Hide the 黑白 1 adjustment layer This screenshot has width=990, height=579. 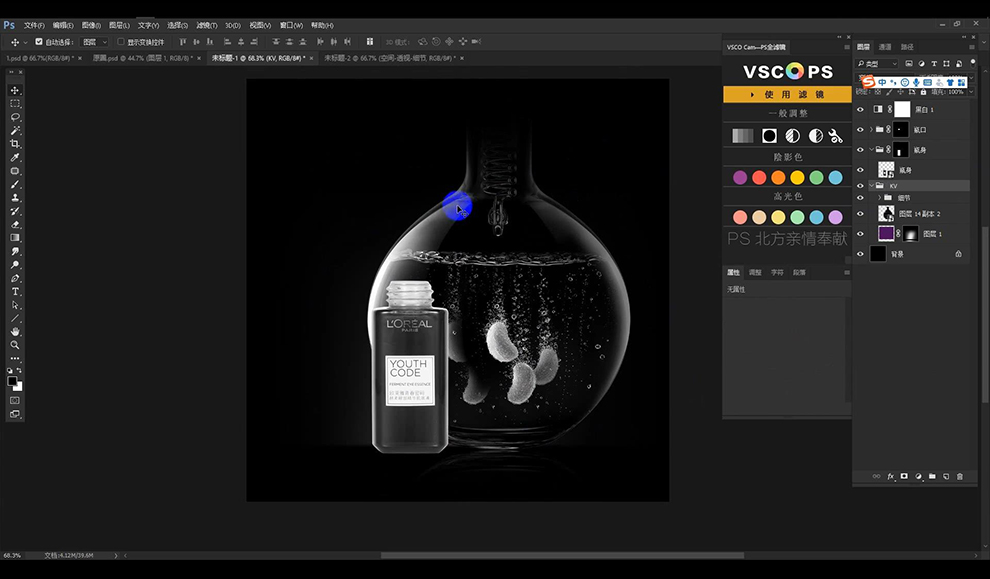pos(860,109)
